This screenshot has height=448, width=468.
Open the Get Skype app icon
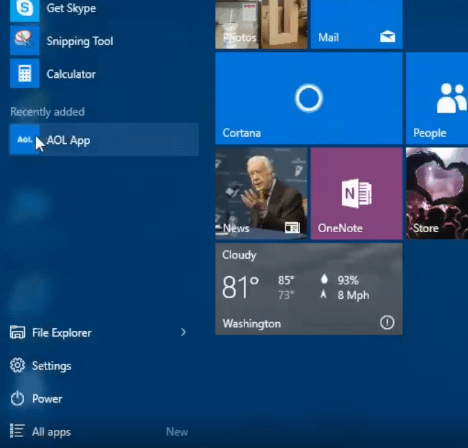pos(25,10)
